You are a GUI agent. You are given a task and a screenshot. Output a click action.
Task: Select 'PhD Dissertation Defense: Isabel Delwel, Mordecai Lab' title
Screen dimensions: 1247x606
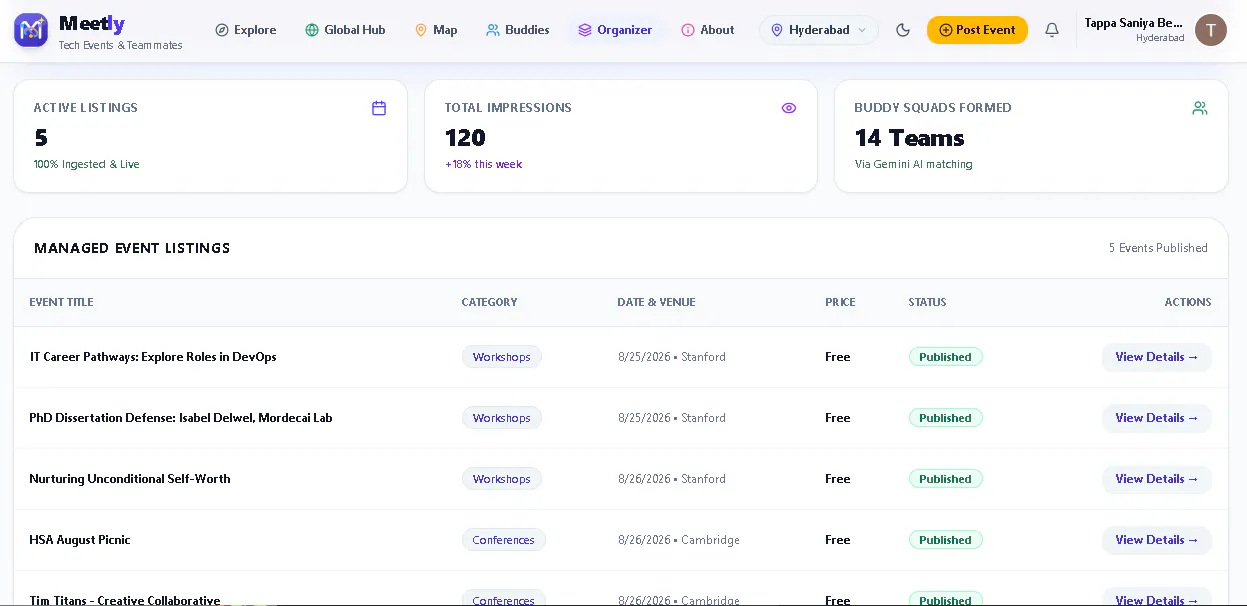pyautogui.click(x=181, y=418)
